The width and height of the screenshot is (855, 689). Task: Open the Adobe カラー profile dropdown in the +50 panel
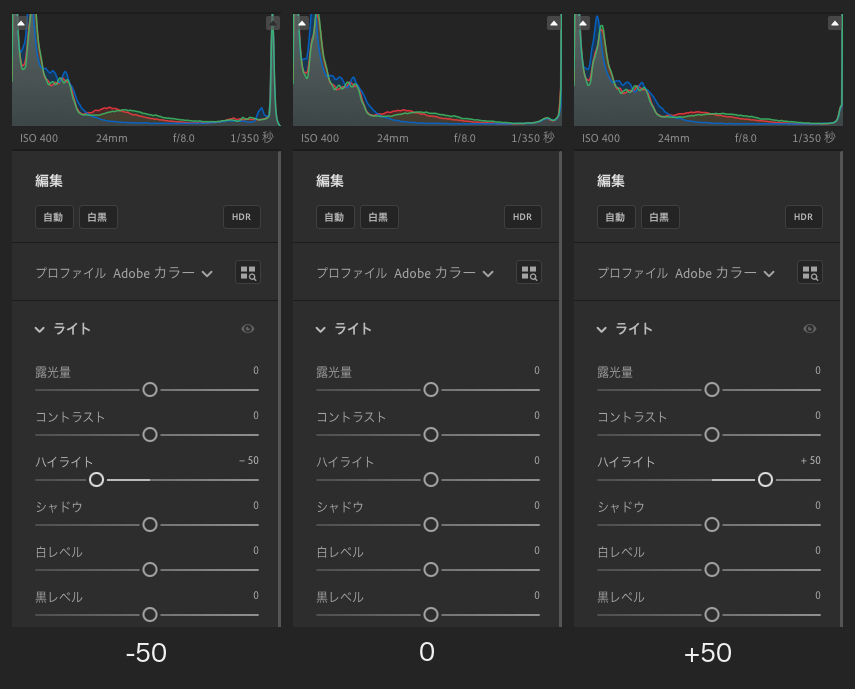725,273
